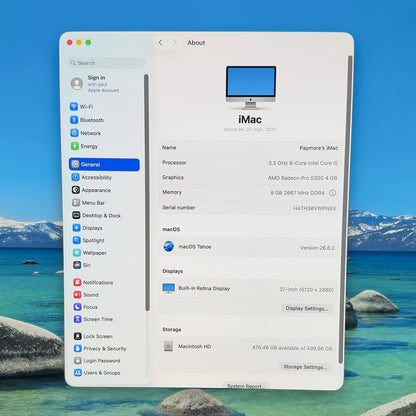
Task: Go back with the back chevron
Action: click(x=160, y=43)
